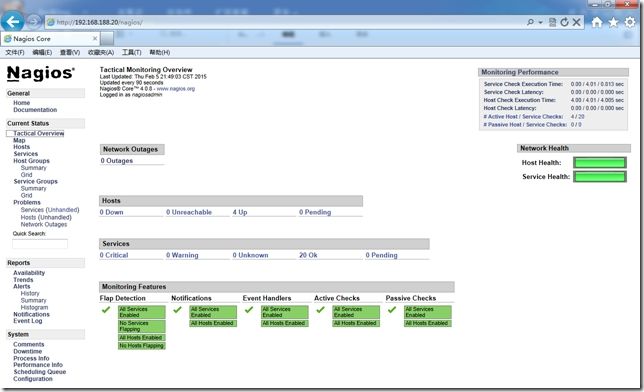Click the address bar URL field
This screenshot has width=644, height=392.
(x=283, y=22)
